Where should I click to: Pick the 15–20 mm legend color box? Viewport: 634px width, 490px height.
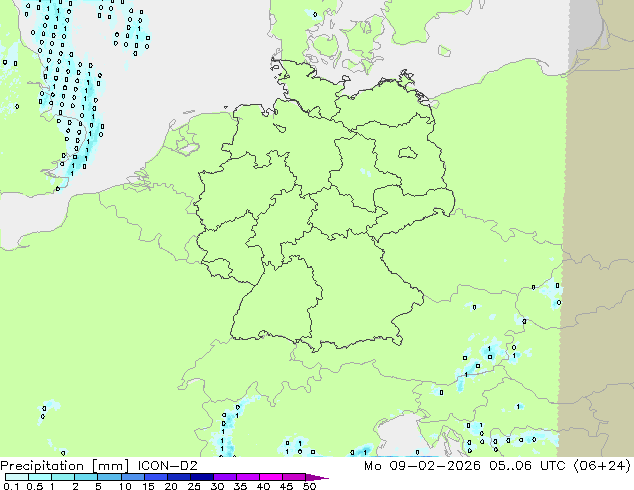(x=156, y=477)
